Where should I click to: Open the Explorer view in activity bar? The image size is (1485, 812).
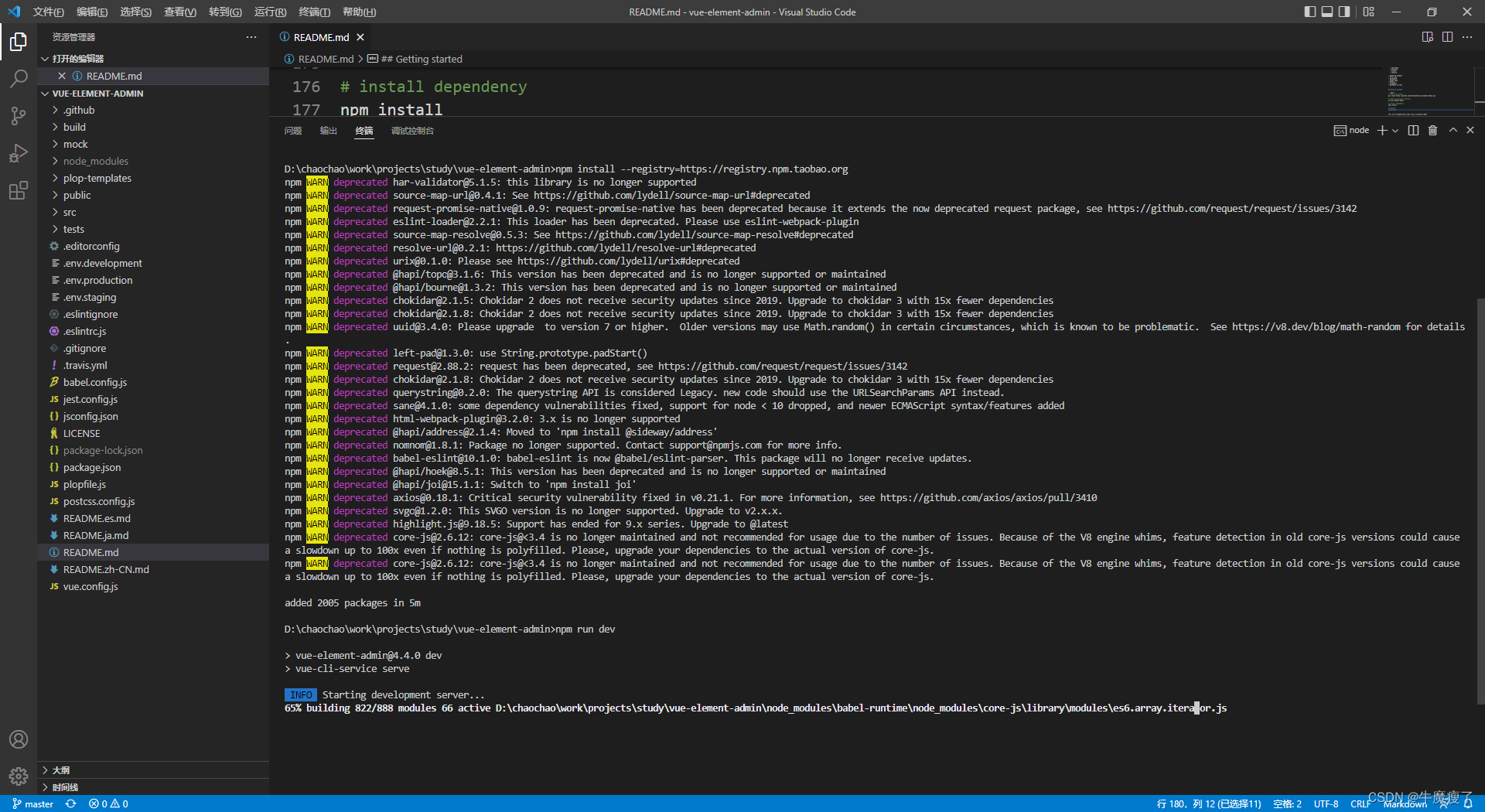pos(19,41)
